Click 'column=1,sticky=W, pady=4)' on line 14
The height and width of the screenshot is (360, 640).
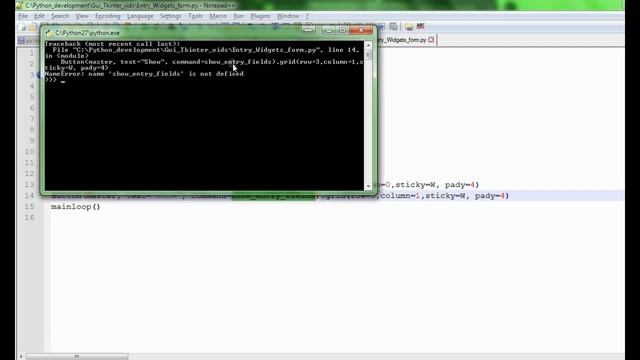(x=445, y=196)
